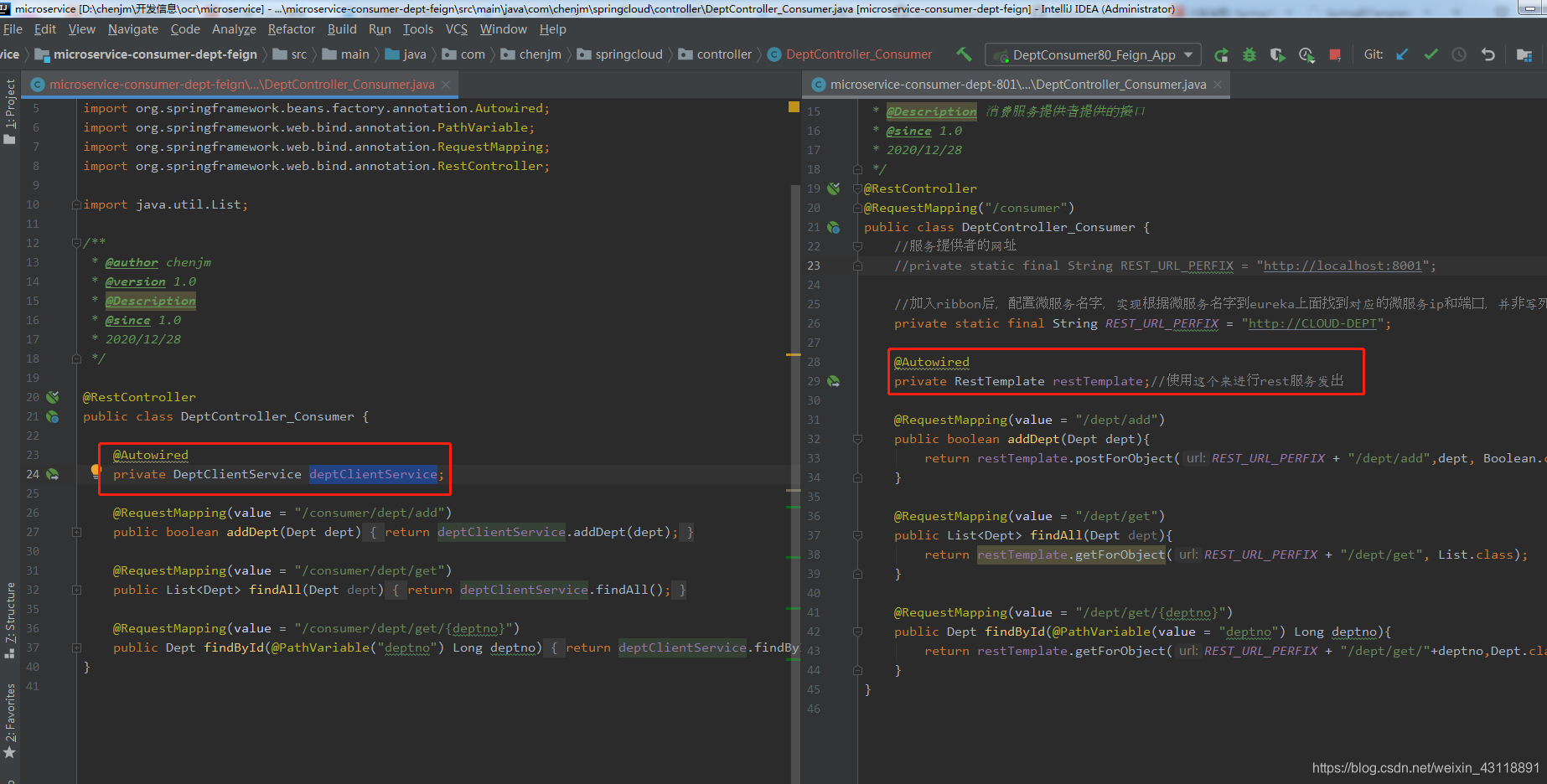Open the Edit menu
Viewport: 1547px width, 784px height.
pyautogui.click(x=45, y=29)
